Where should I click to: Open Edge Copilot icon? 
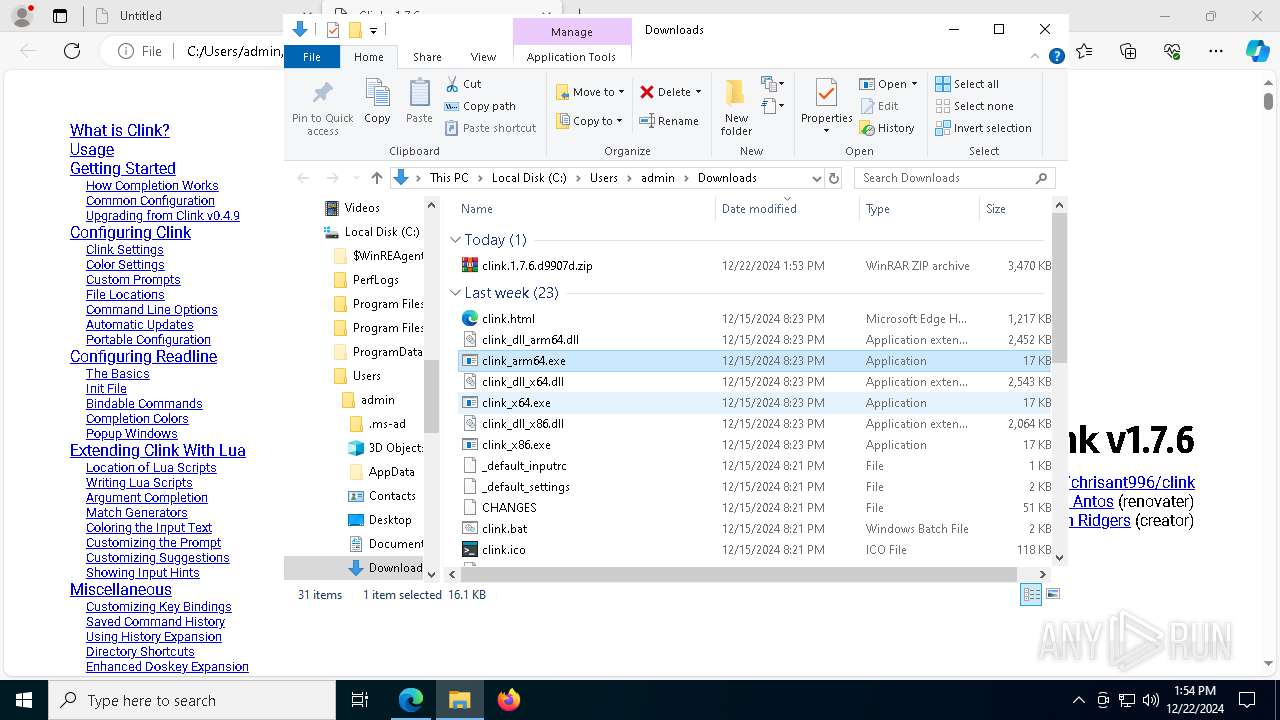[x=1257, y=51]
